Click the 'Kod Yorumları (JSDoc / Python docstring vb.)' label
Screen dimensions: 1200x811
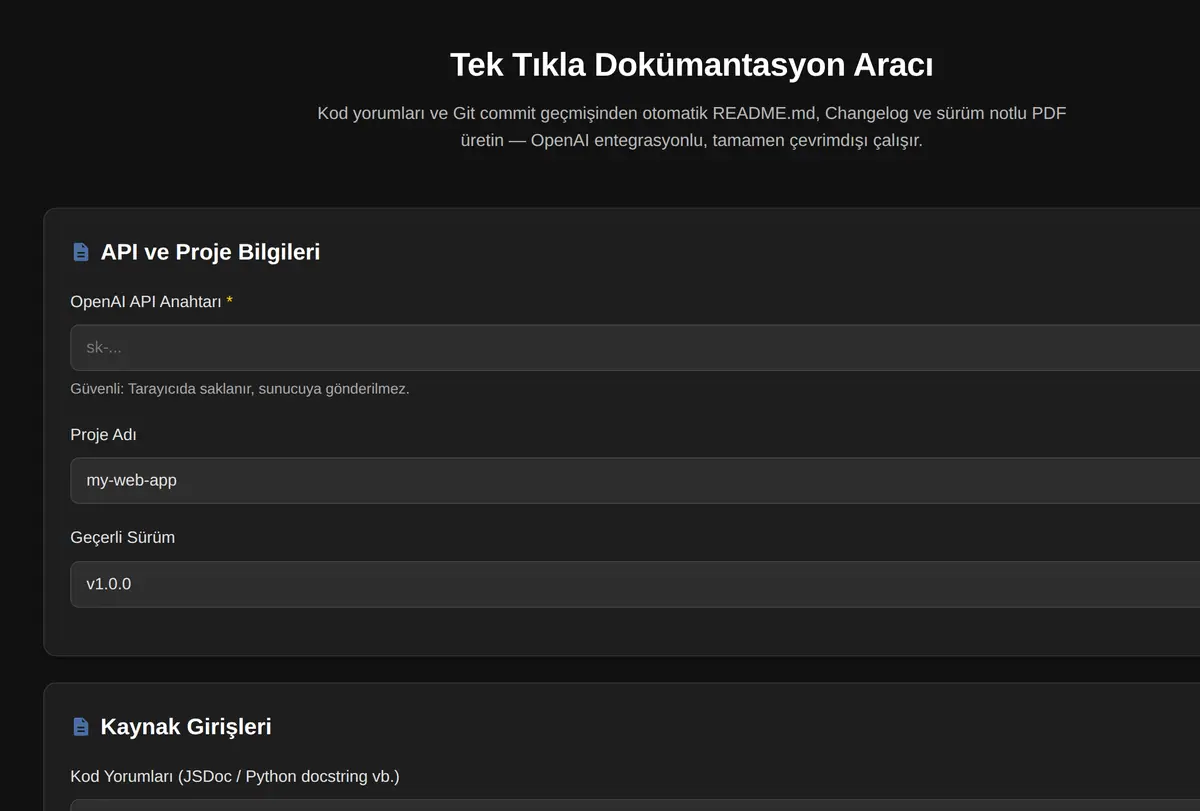click(x=235, y=776)
